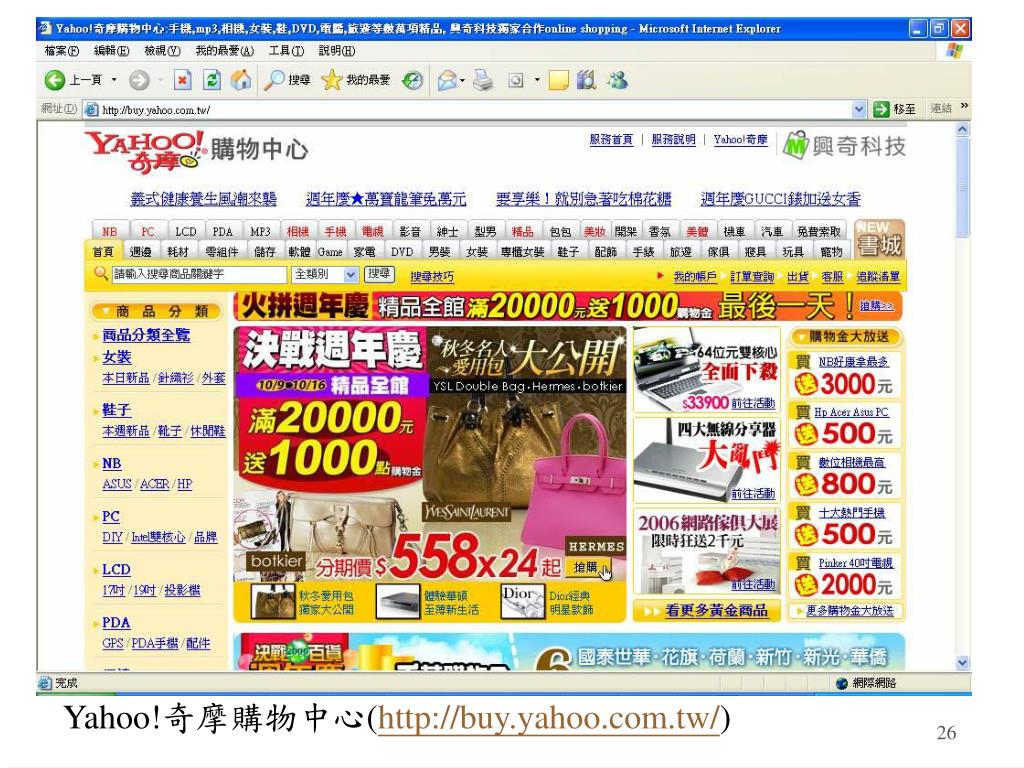
Task: Open the 說明 Help menu
Action: (337, 50)
